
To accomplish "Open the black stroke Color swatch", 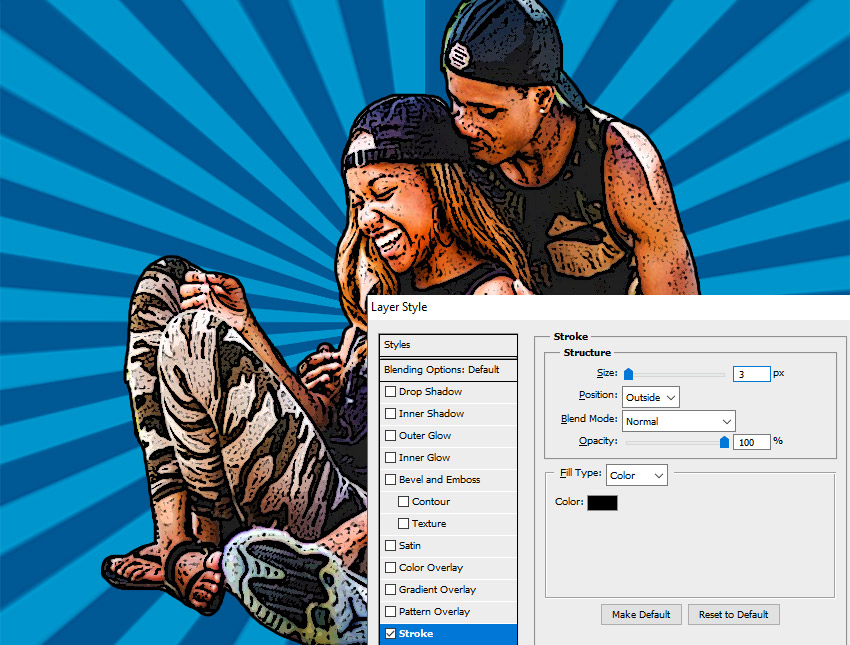I will pos(602,502).
